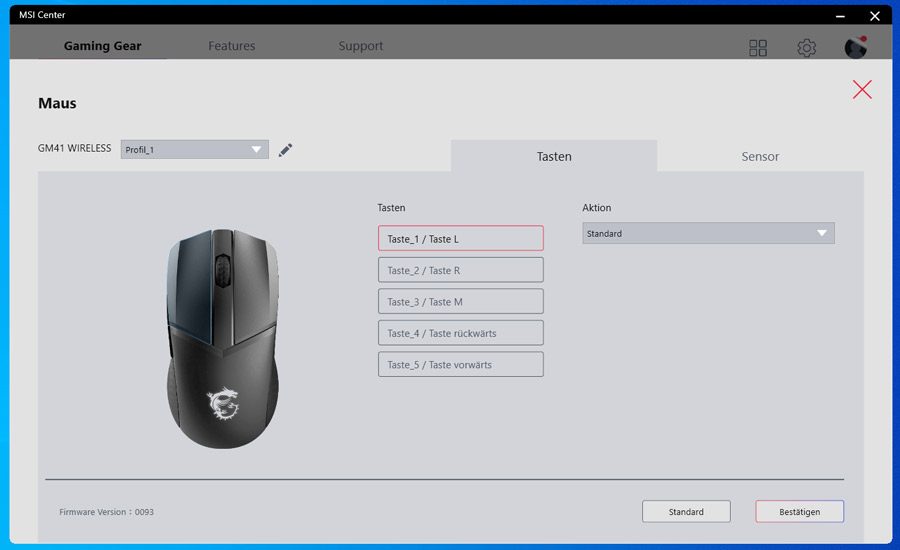Open MSI Center settings gear
900x550 pixels.
click(806, 48)
